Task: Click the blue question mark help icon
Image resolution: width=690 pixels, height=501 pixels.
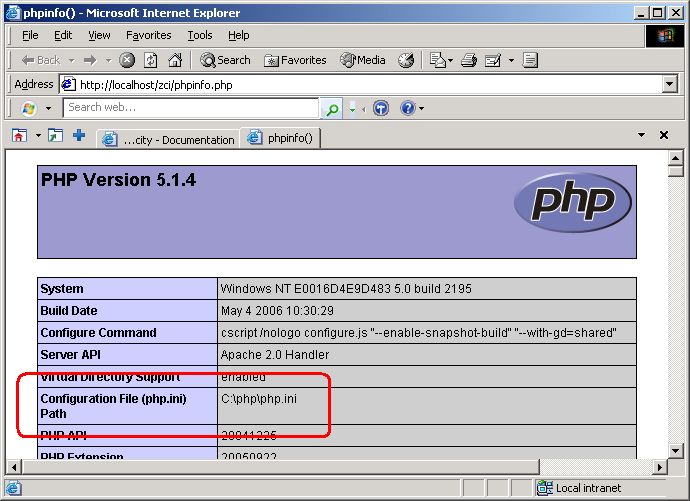Action: click(408, 108)
